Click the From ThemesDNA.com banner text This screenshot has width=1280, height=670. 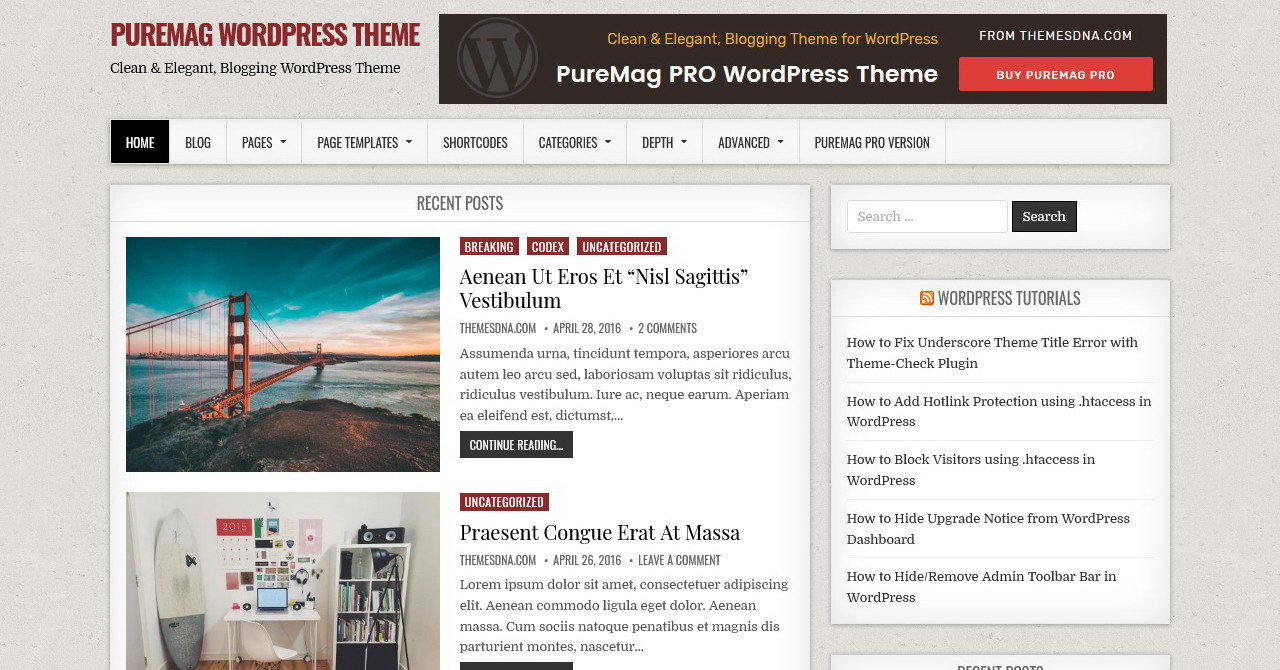tap(1055, 35)
